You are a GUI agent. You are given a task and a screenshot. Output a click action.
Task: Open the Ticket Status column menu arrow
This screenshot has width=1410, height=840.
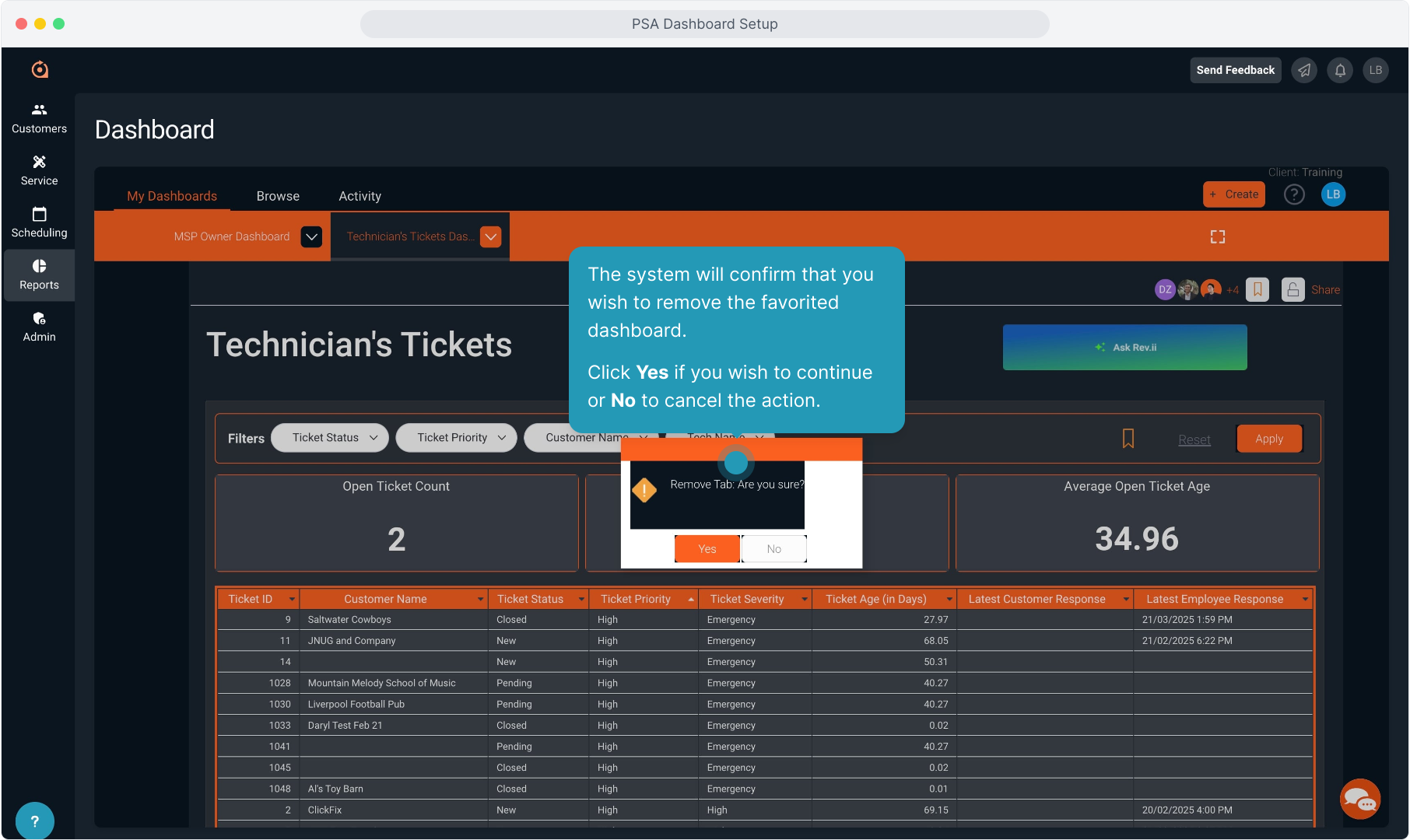(x=580, y=599)
